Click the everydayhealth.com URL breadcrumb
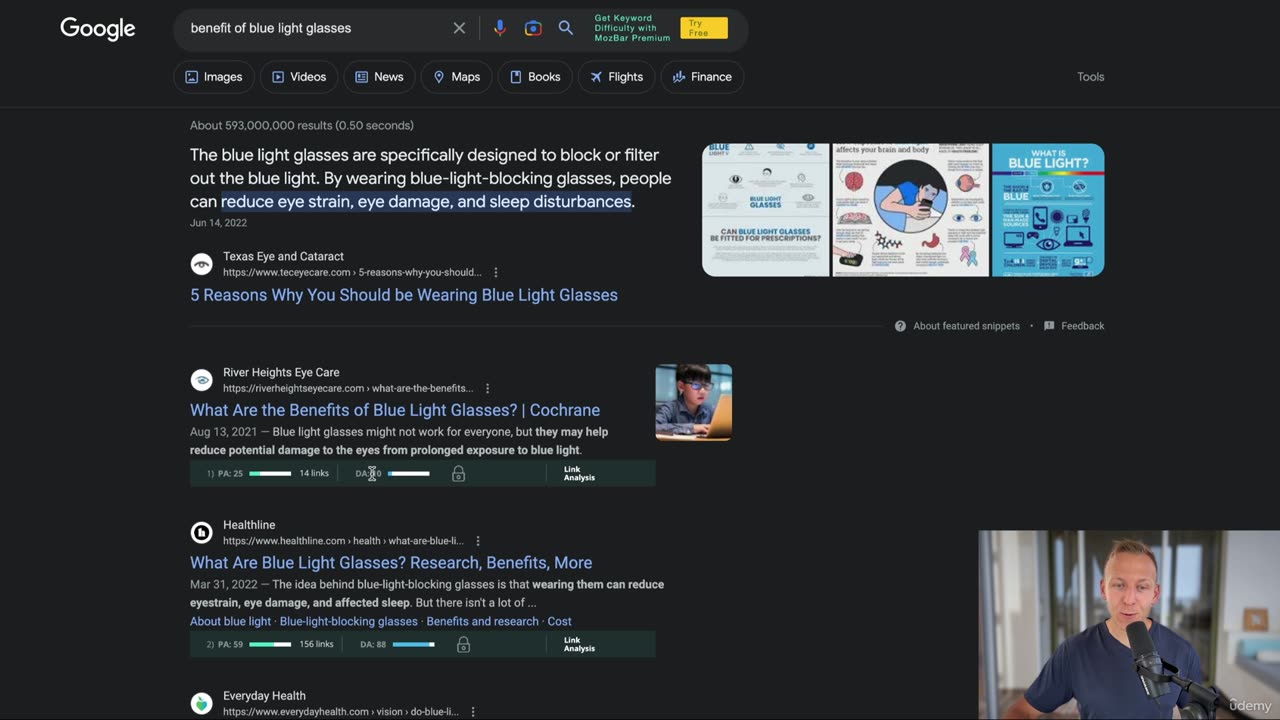 [340, 712]
